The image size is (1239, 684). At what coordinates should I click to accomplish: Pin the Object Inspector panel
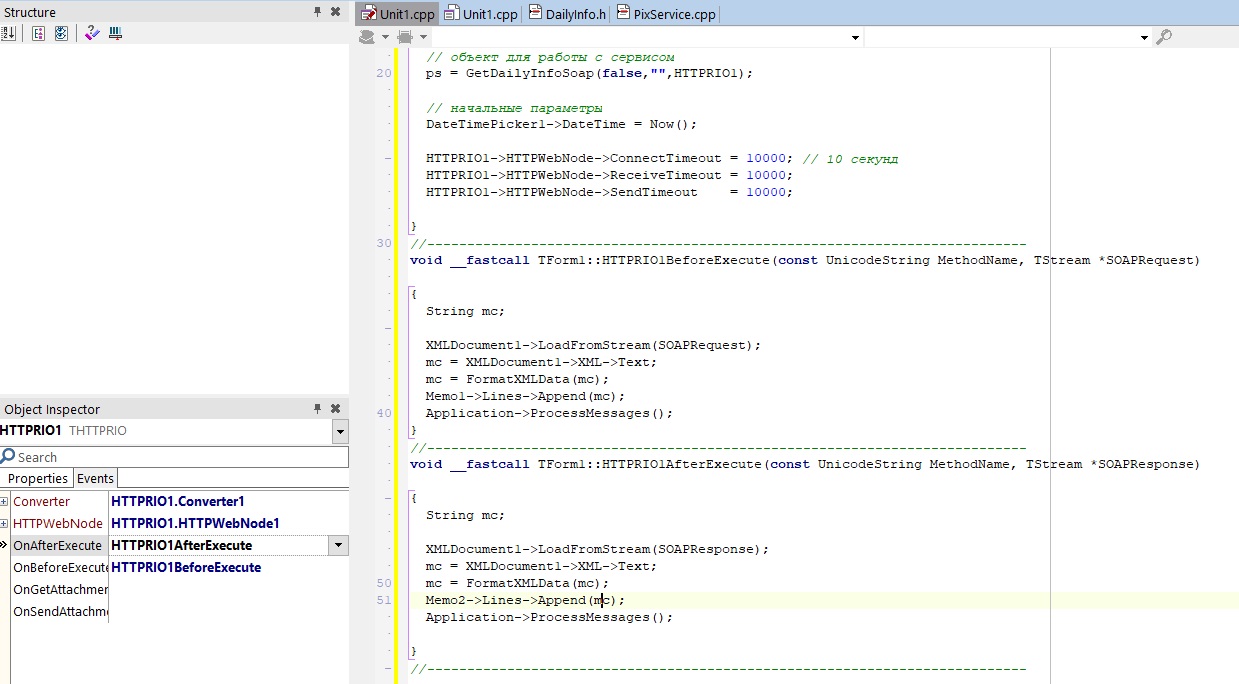pyautogui.click(x=318, y=408)
